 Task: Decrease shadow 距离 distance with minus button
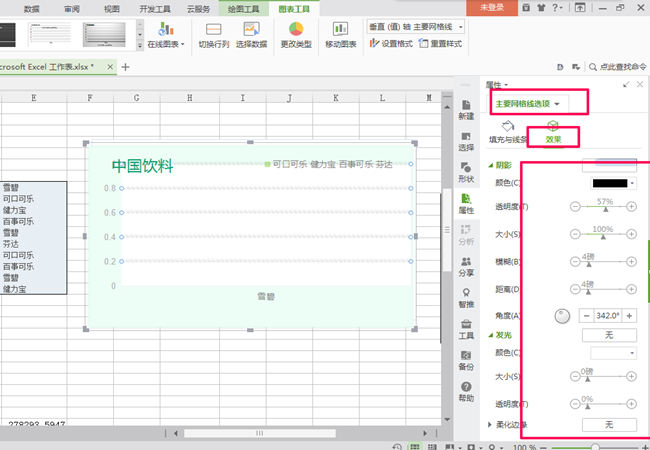coord(575,289)
